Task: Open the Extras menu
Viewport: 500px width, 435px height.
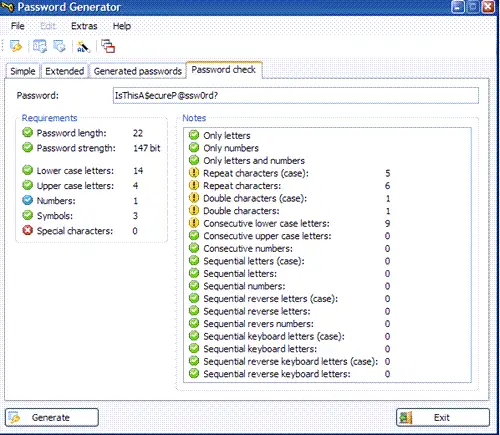Action: click(84, 26)
